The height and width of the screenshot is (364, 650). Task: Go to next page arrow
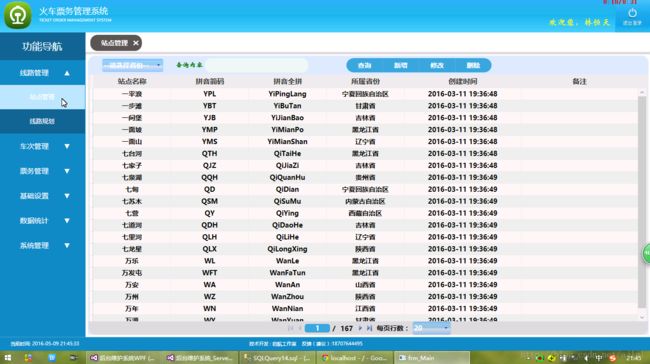[360, 328]
